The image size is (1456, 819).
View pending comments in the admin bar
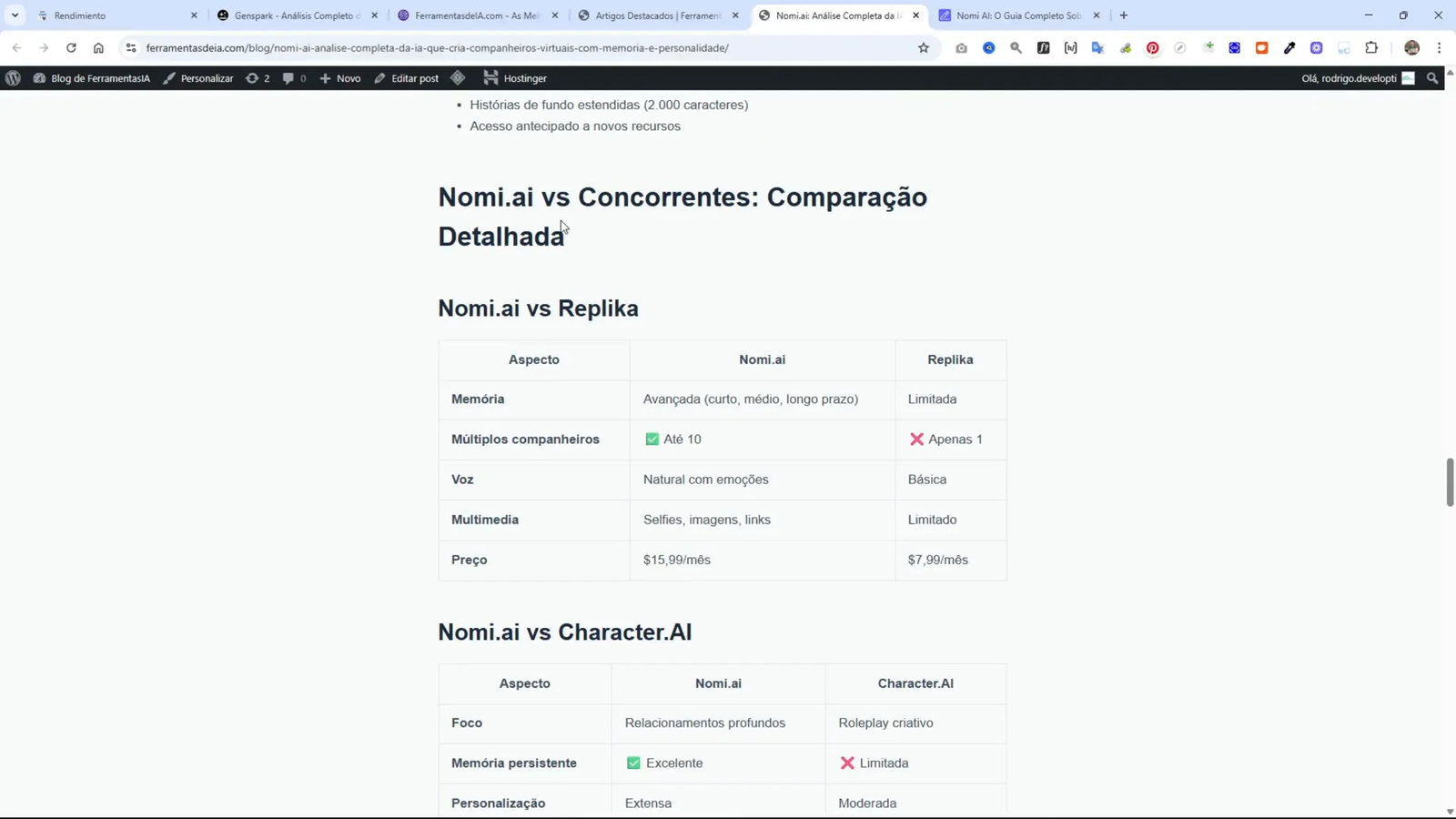[x=293, y=78]
